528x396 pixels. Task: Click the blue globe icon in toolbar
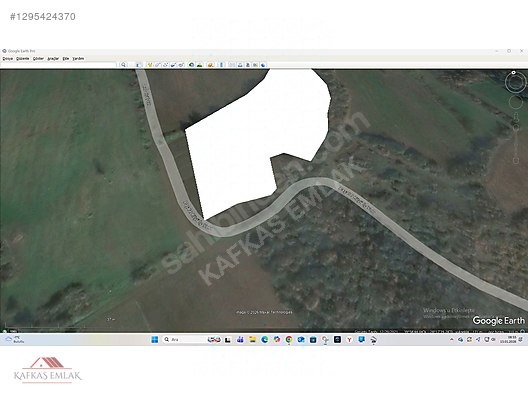point(263,65)
